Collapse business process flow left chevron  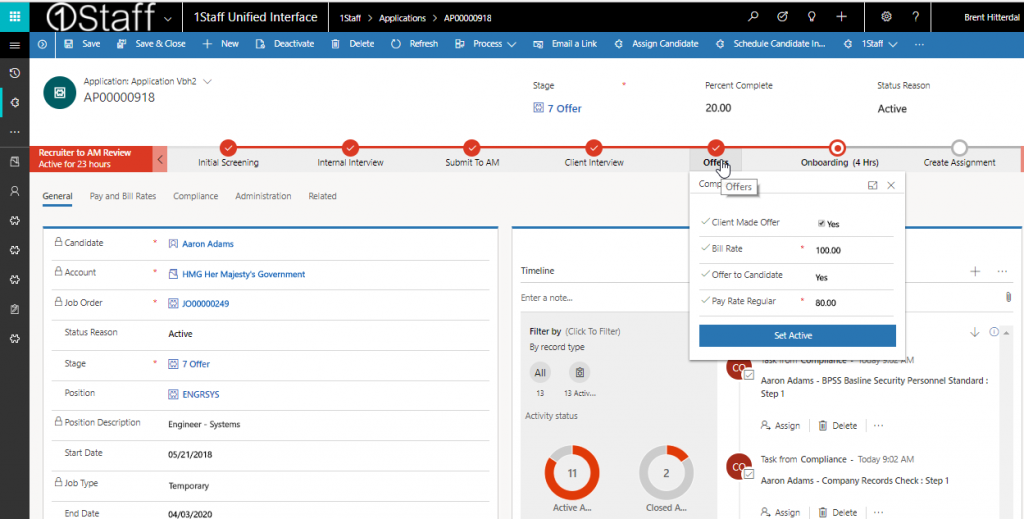(160, 159)
